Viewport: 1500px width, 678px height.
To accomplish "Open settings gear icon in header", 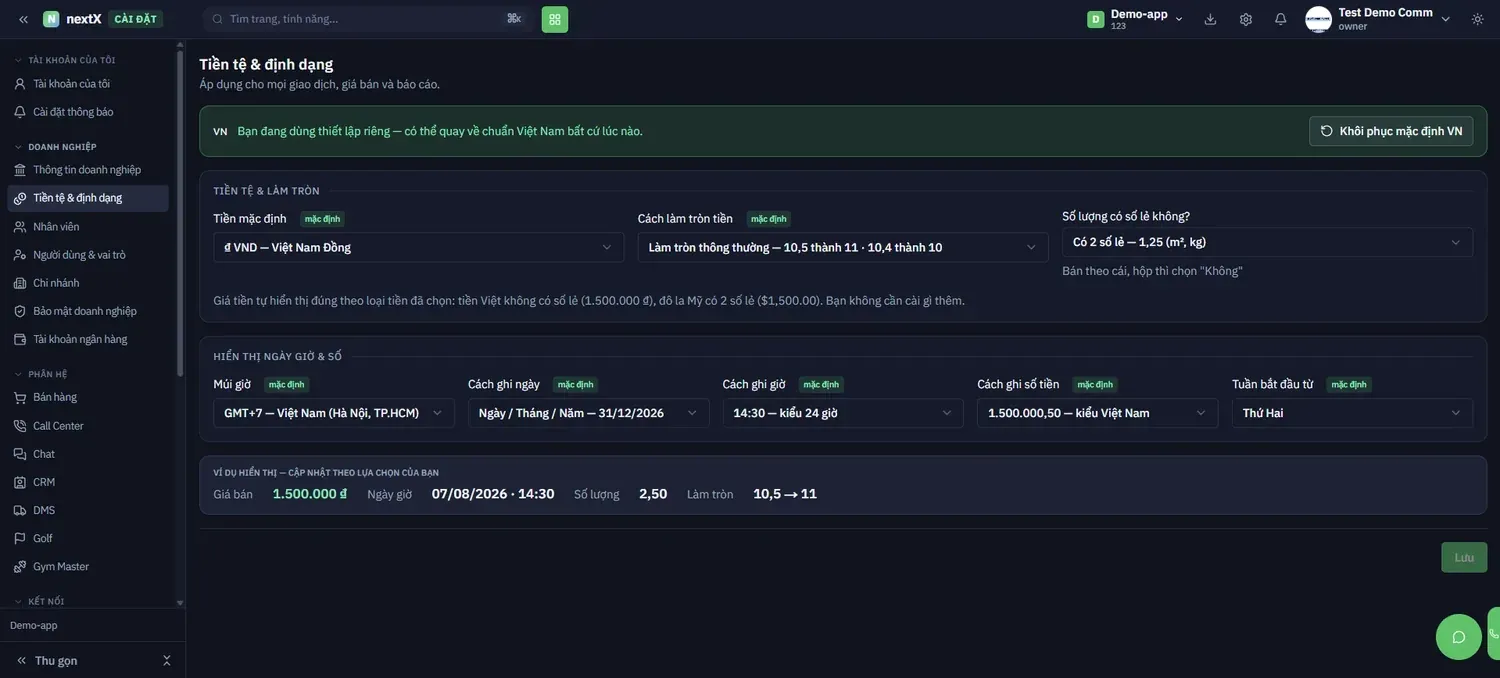I will (1246, 19).
